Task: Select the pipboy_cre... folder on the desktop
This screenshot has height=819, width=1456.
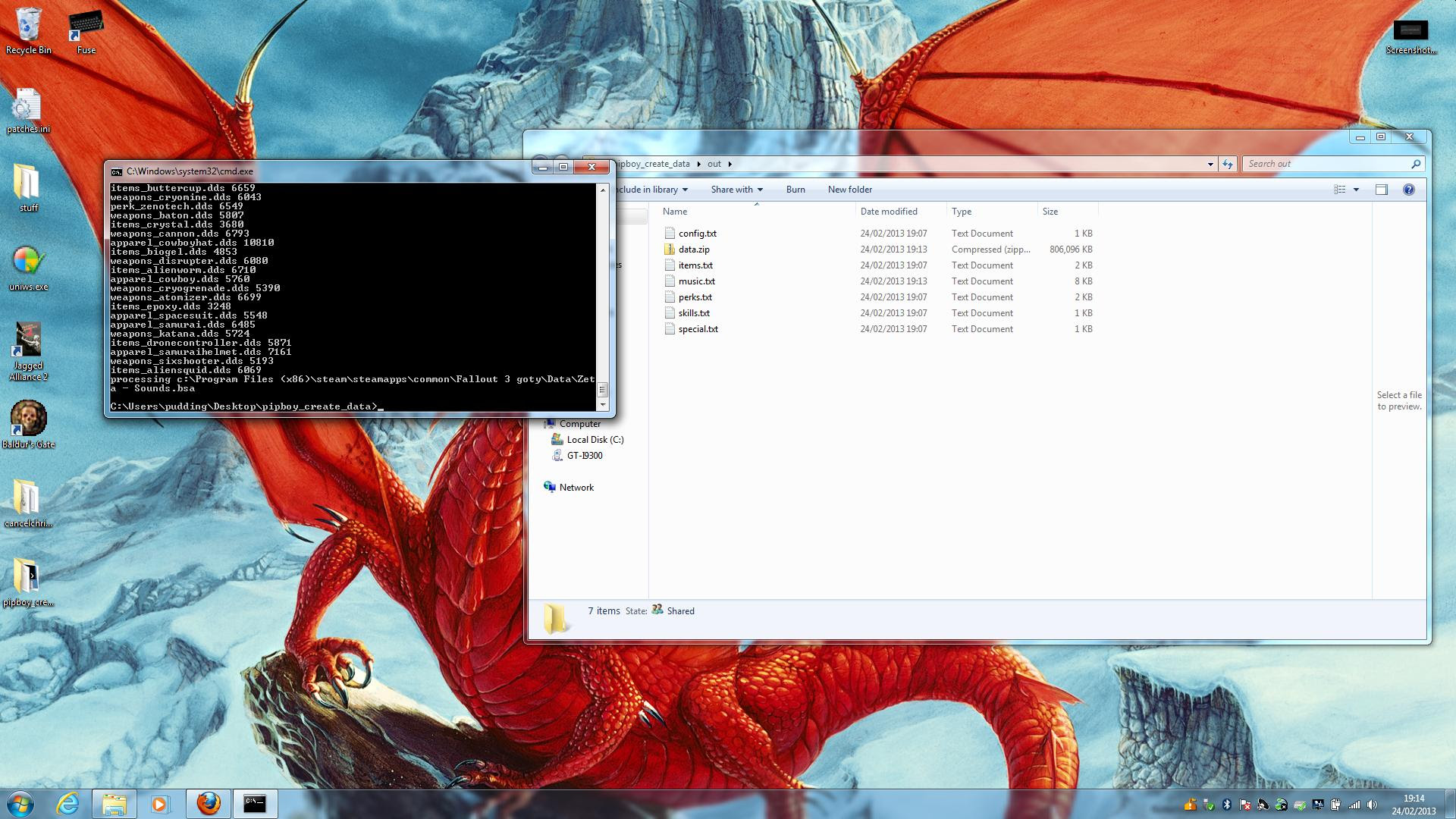Action: (x=28, y=582)
